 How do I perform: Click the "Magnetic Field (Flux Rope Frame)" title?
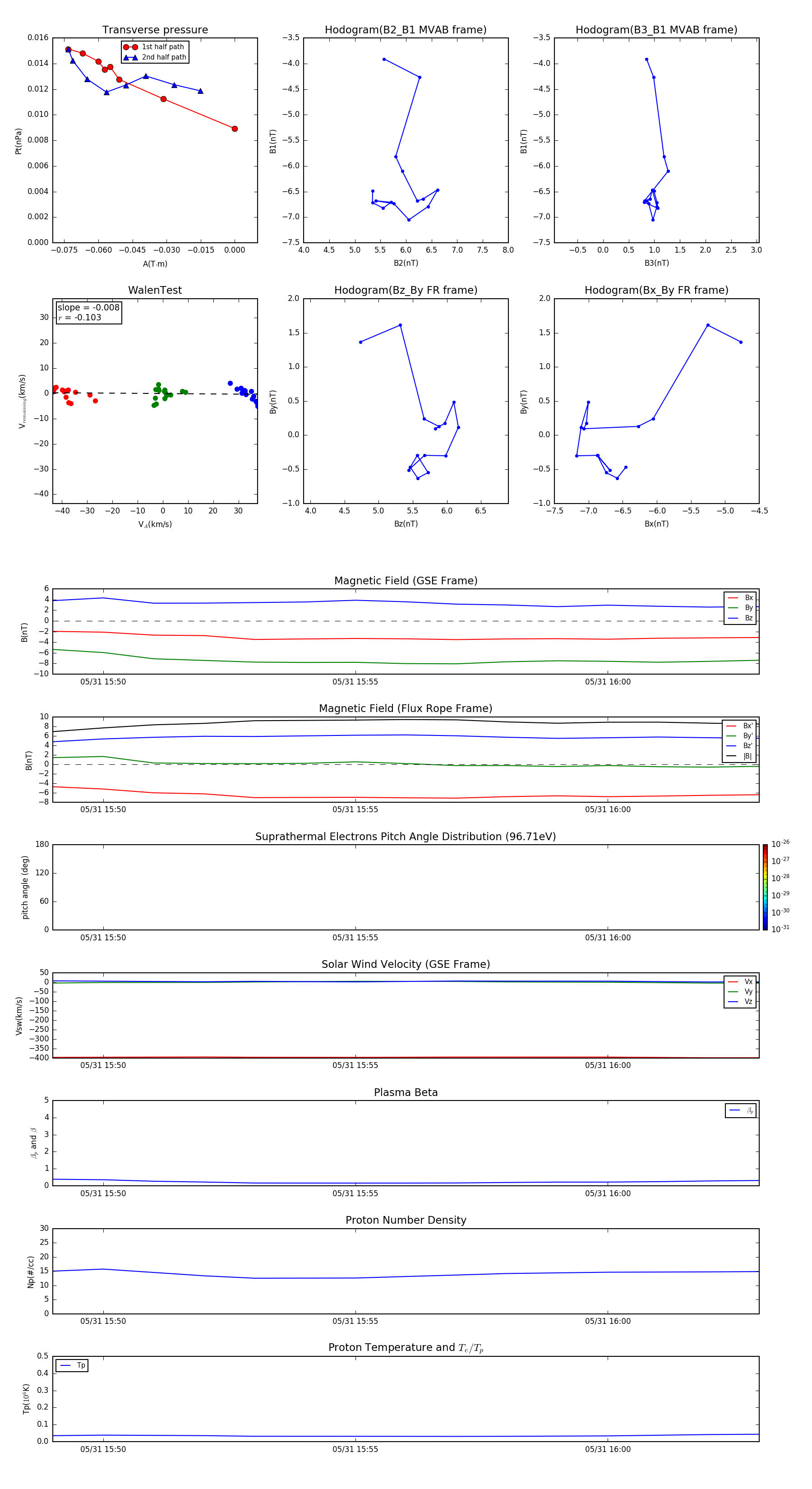tap(406, 709)
